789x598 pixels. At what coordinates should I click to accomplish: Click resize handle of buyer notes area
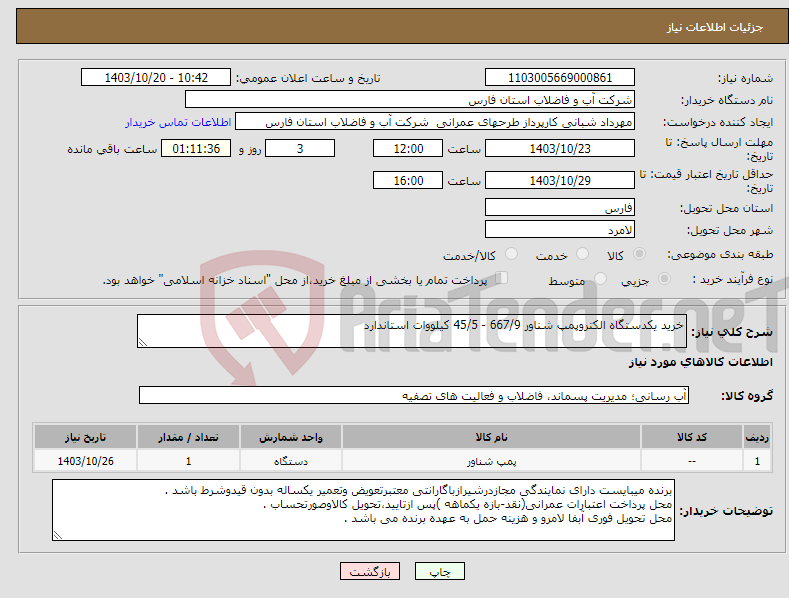(x=58, y=536)
